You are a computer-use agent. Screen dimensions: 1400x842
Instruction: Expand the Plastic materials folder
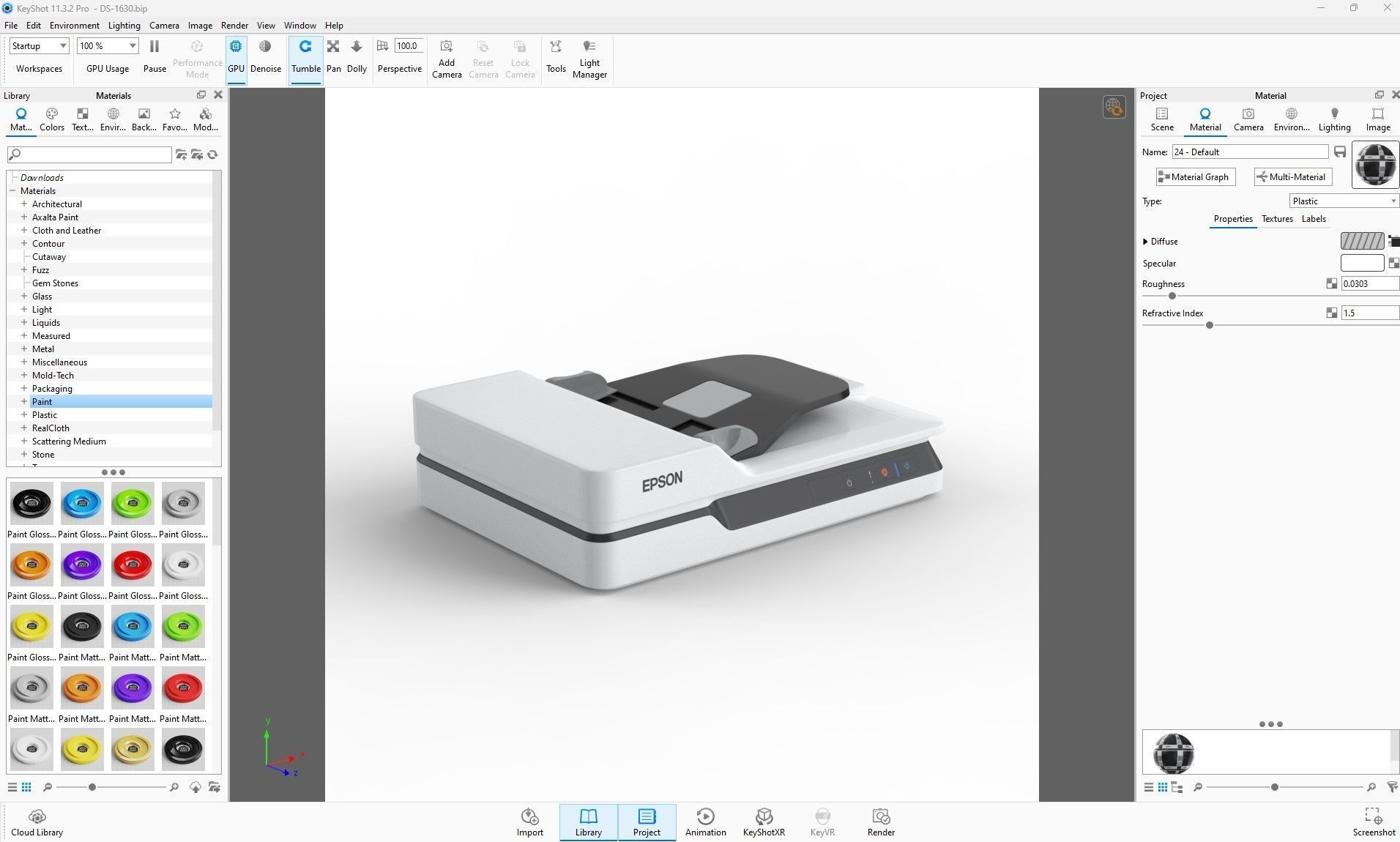24,414
